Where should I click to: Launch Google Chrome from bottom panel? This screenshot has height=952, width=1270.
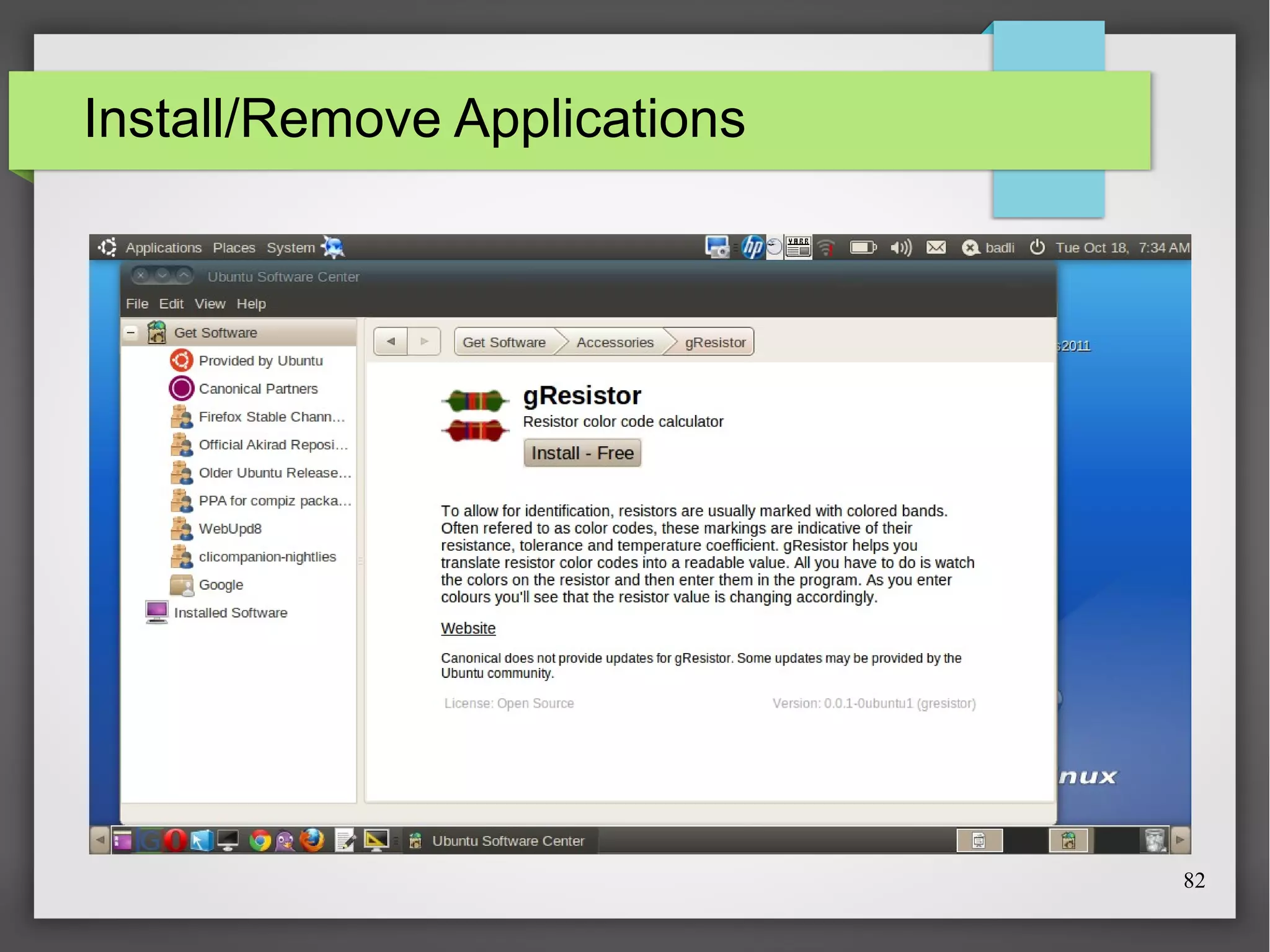coord(260,841)
